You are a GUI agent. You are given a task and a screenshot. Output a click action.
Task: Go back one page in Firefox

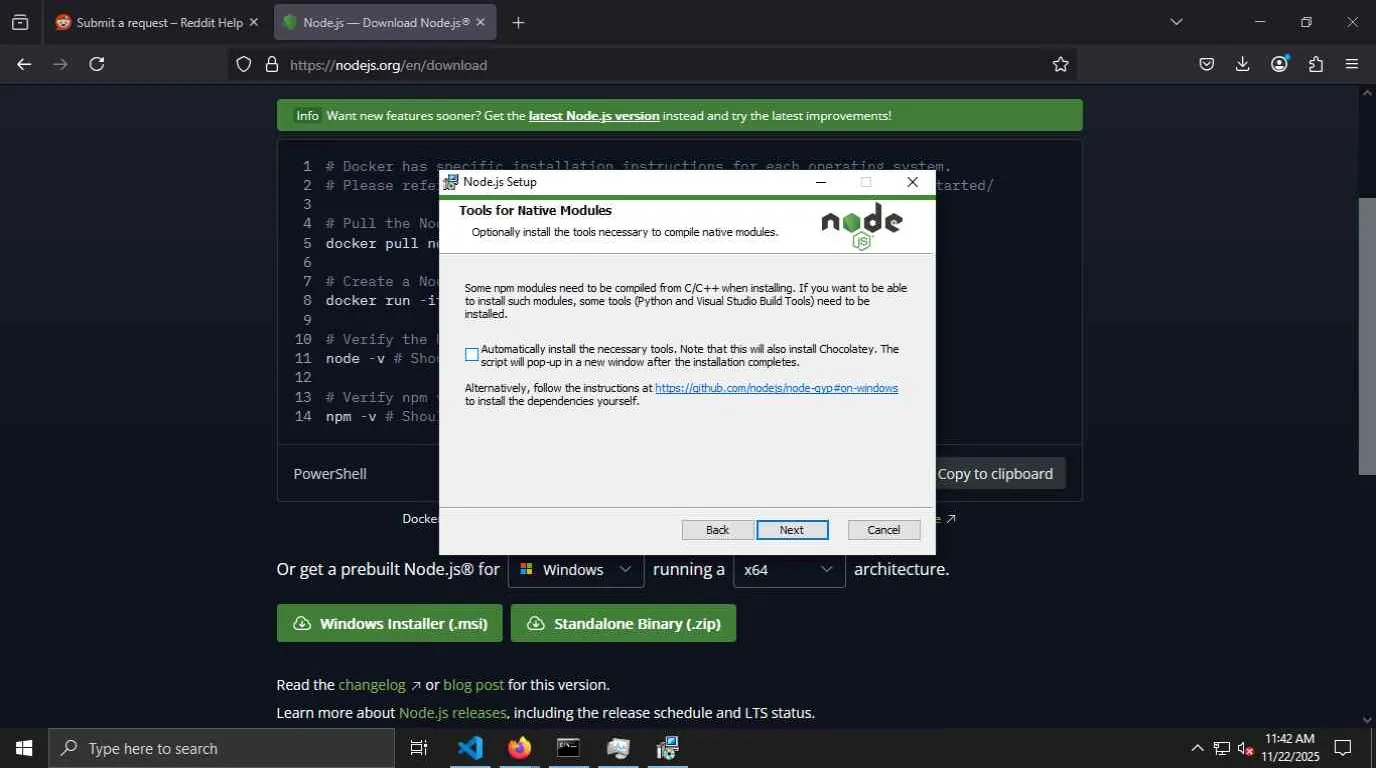(x=24, y=64)
